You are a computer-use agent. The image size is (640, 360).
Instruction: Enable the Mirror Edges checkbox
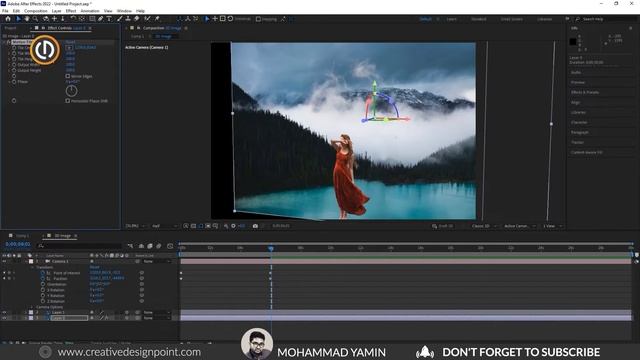tap(68, 76)
